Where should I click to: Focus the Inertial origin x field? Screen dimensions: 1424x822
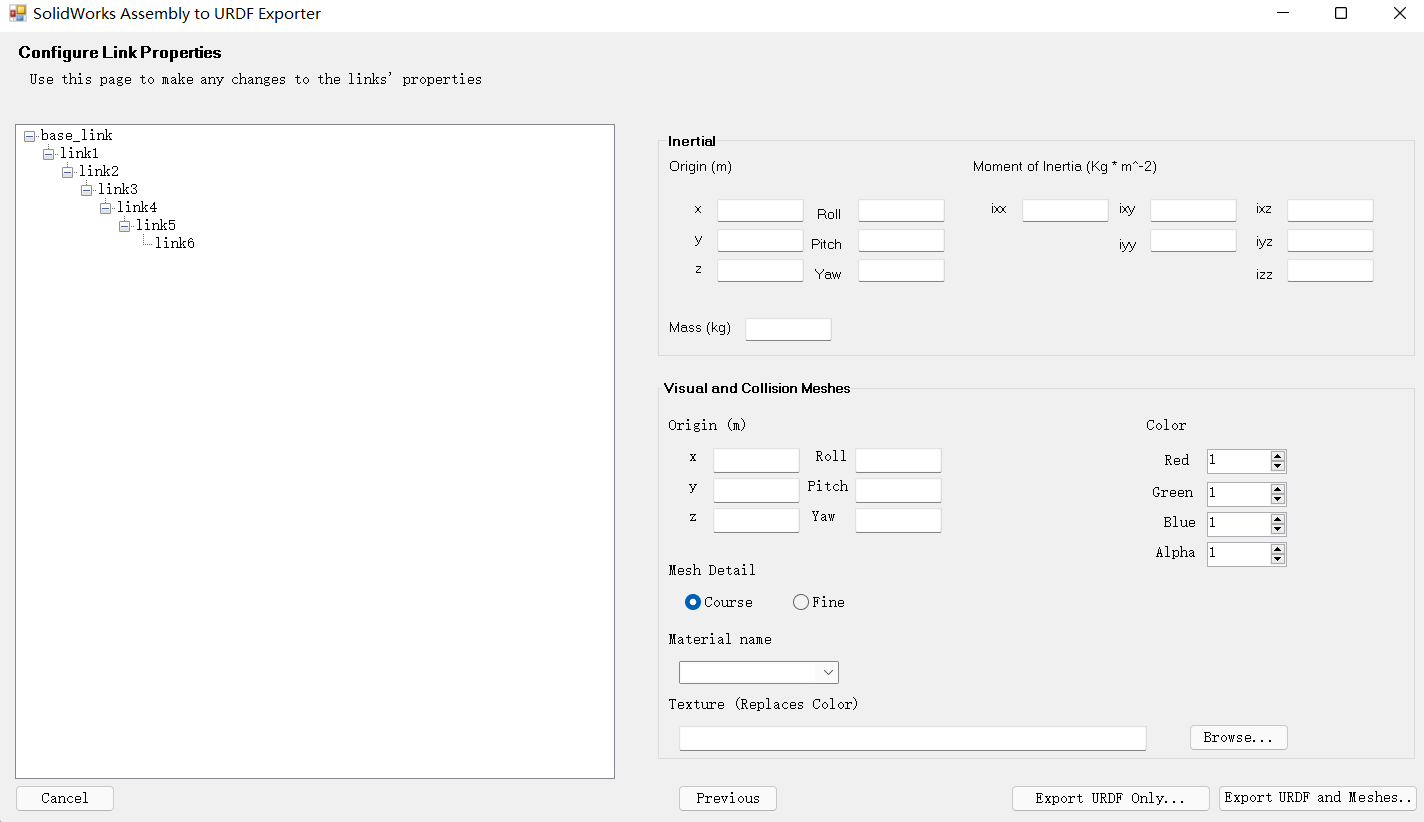click(760, 210)
